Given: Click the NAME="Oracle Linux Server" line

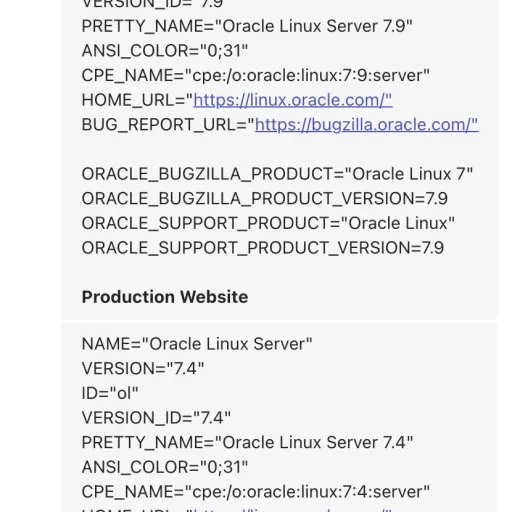Looking at the screenshot, I should (197, 344).
